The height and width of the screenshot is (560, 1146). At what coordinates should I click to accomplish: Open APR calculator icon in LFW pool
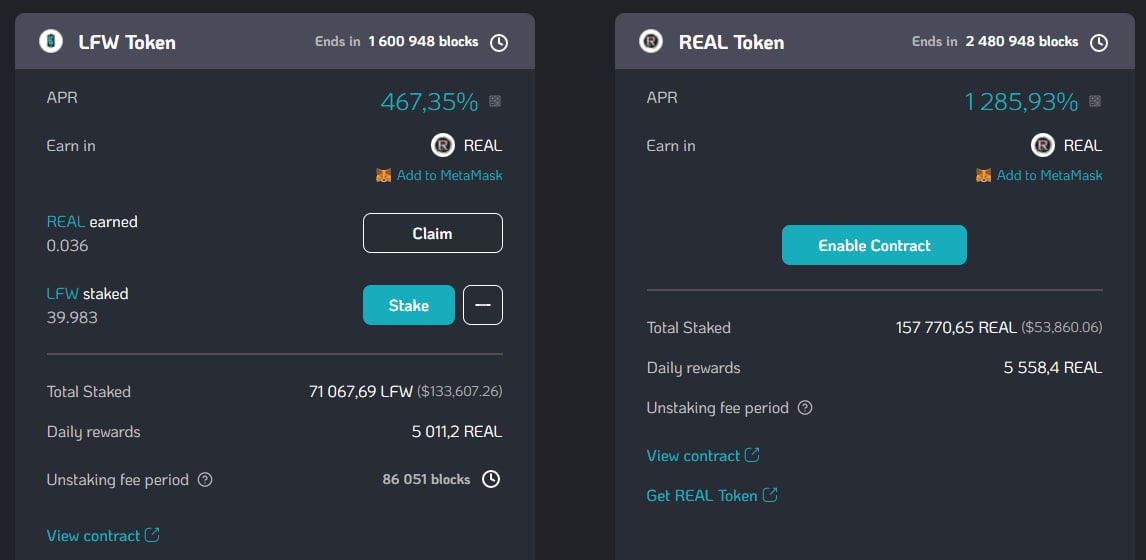495,101
